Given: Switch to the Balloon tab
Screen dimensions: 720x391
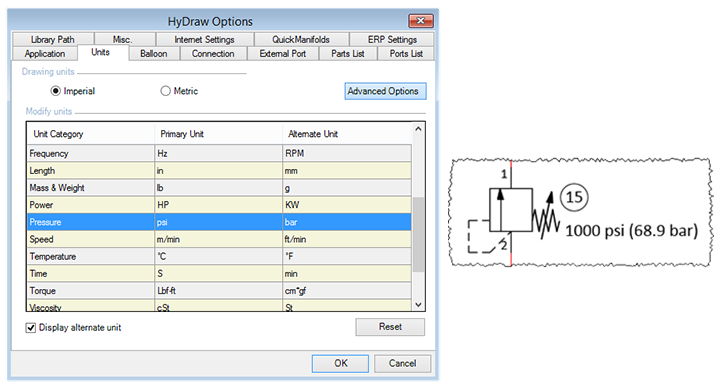Looking at the screenshot, I should tap(153, 54).
